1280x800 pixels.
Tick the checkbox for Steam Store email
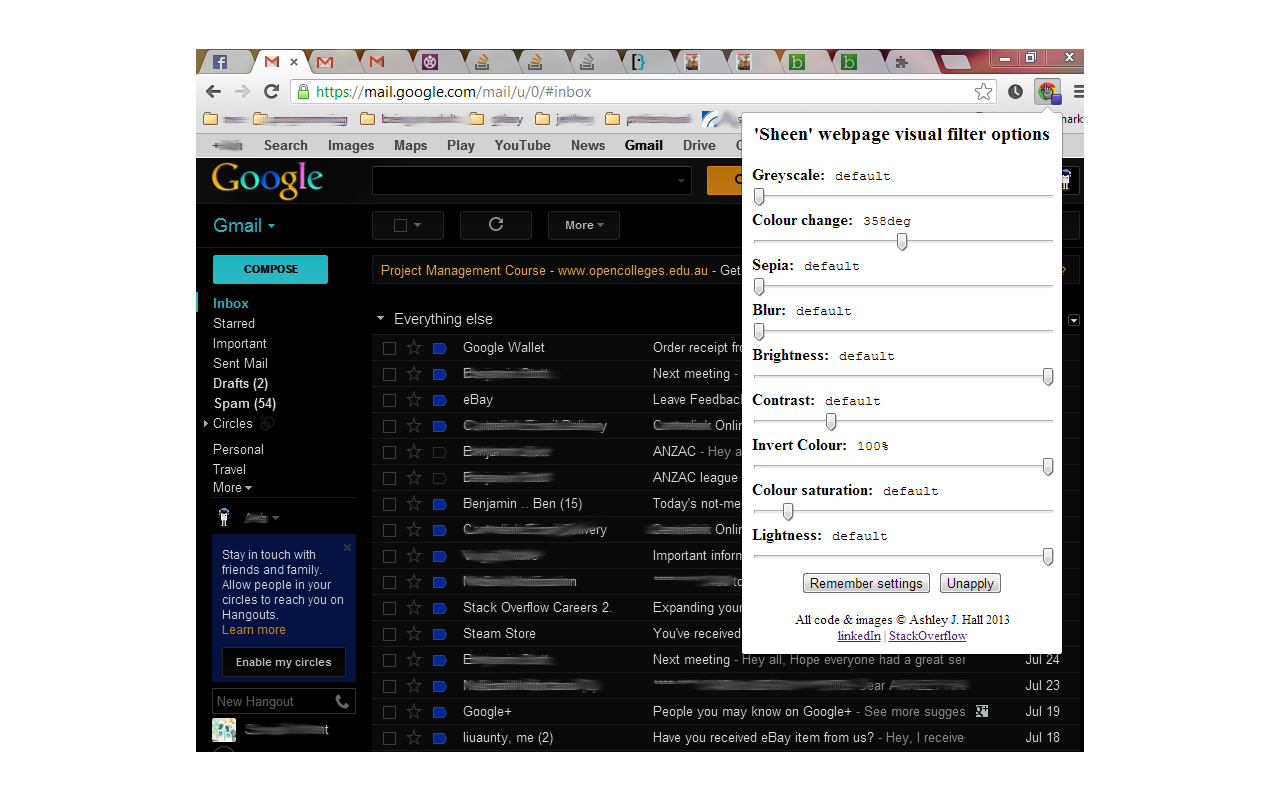pos(389,634)
